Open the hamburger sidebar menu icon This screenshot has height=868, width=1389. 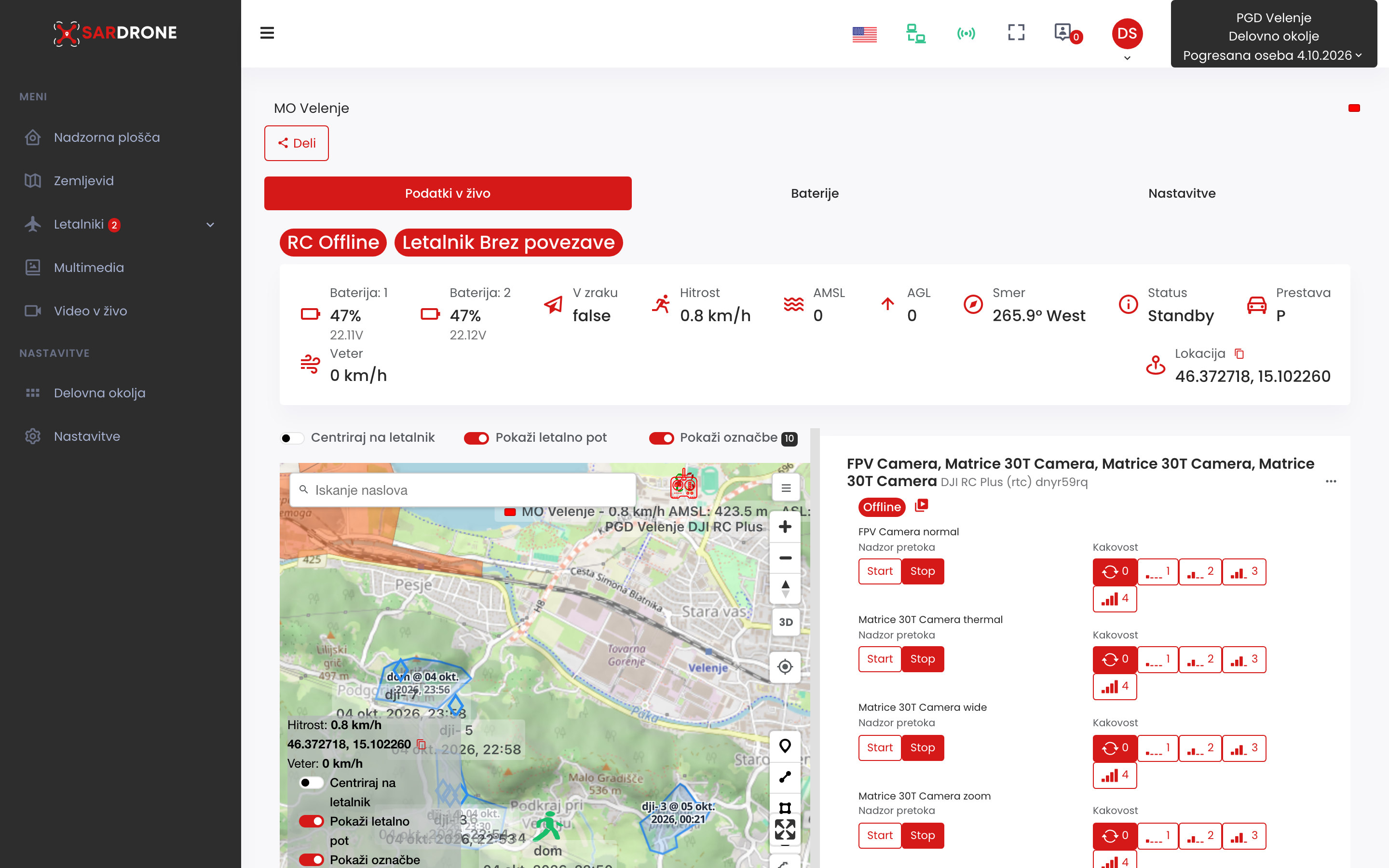(267, 33)
